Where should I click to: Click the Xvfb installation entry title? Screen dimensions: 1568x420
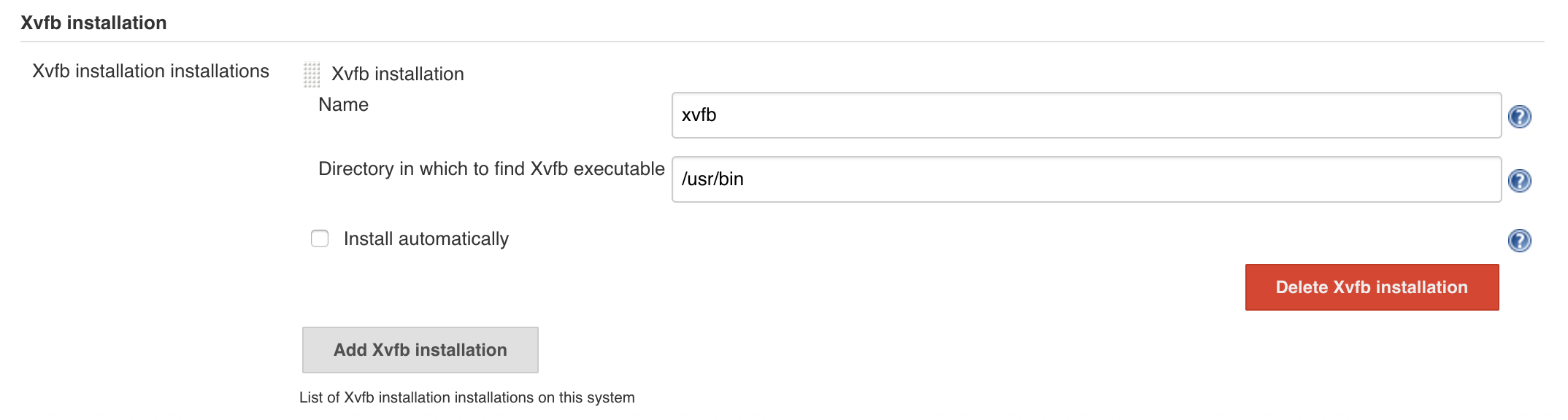click(397, 74)
